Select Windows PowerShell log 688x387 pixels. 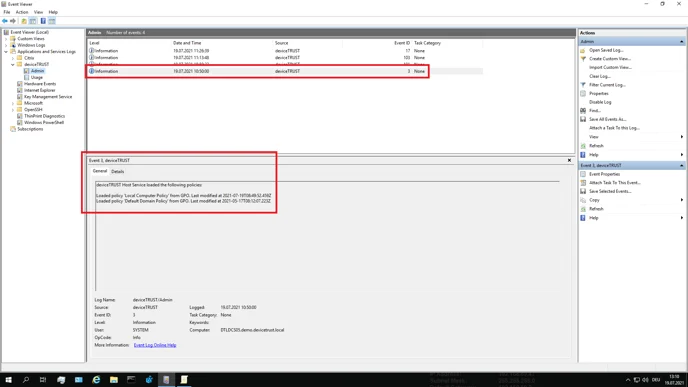tap(44, 123)
